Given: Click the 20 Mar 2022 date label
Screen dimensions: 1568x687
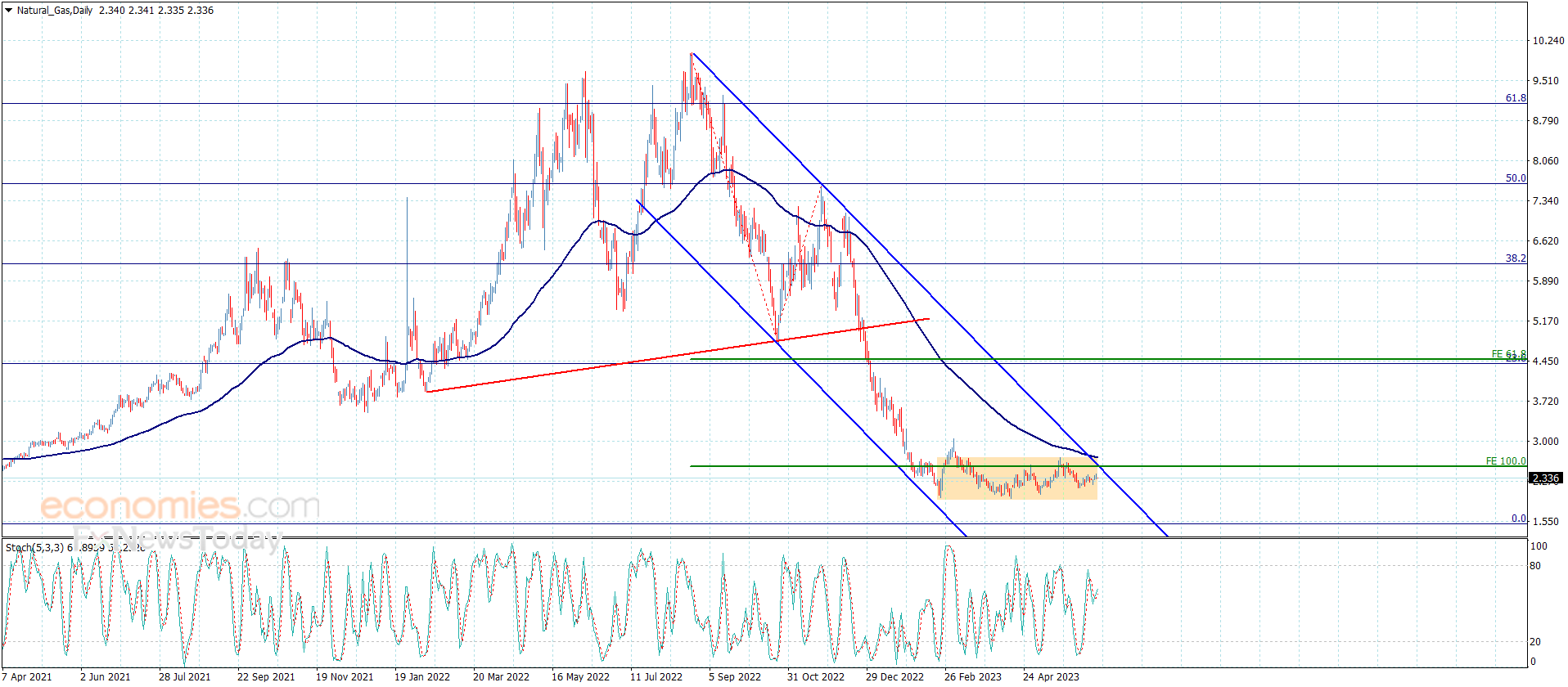Looking at the screenshot, I should (x=501, y=676).
